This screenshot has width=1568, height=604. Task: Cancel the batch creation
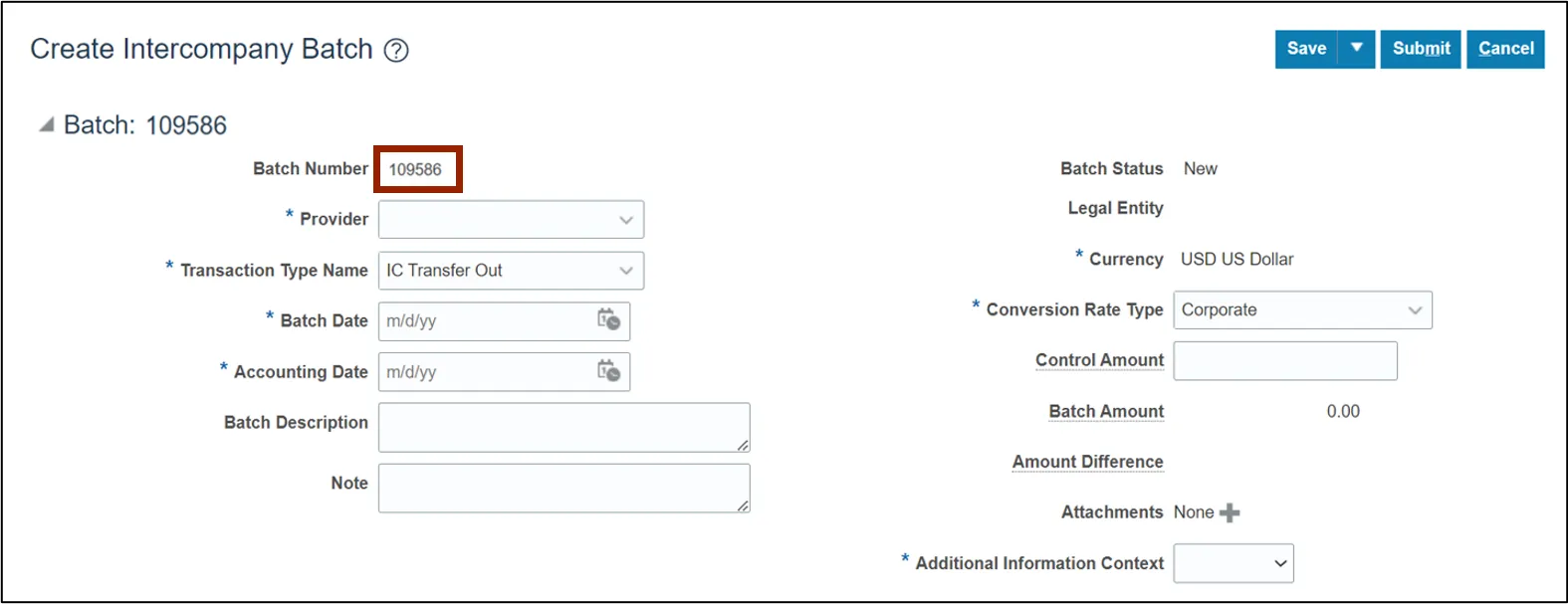click(1505, 49)
